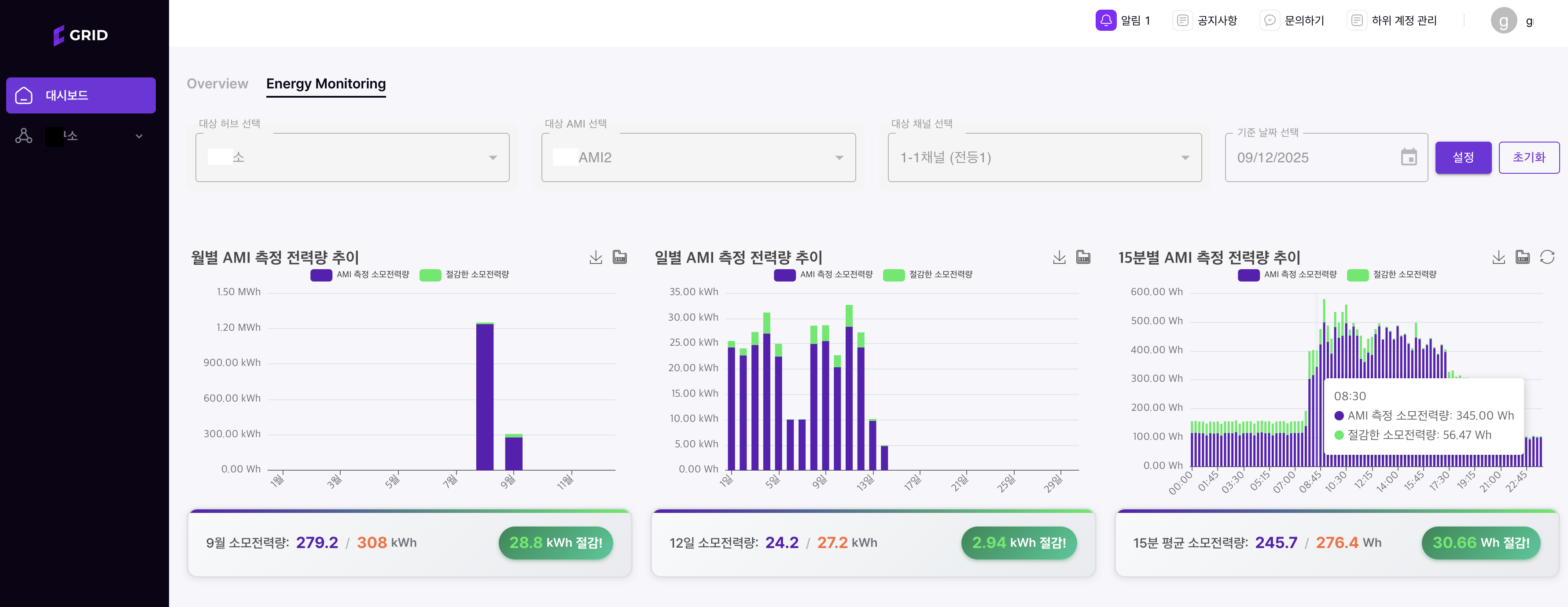This screenshot has width=1568, height=607.
Task: Toggle 15-minute chart AMI 측정 소모전력량 legend
Action: [x=1287, y=275]
